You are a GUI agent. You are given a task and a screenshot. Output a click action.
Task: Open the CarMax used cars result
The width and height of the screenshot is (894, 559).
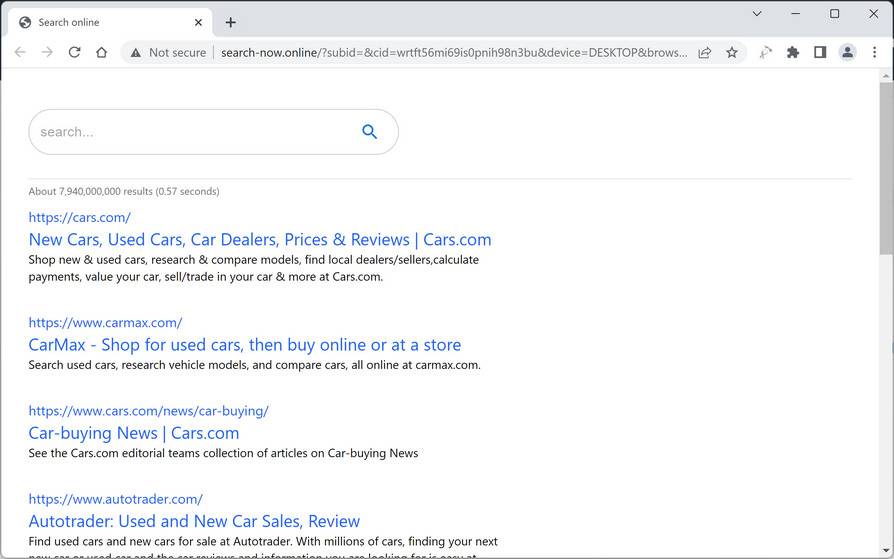tap(244, 345)
